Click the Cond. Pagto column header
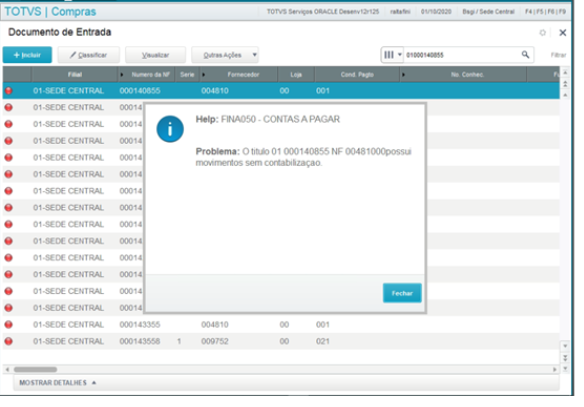This screenshot has height=407, width=584. pyautogui.click(x=357, y=75)
